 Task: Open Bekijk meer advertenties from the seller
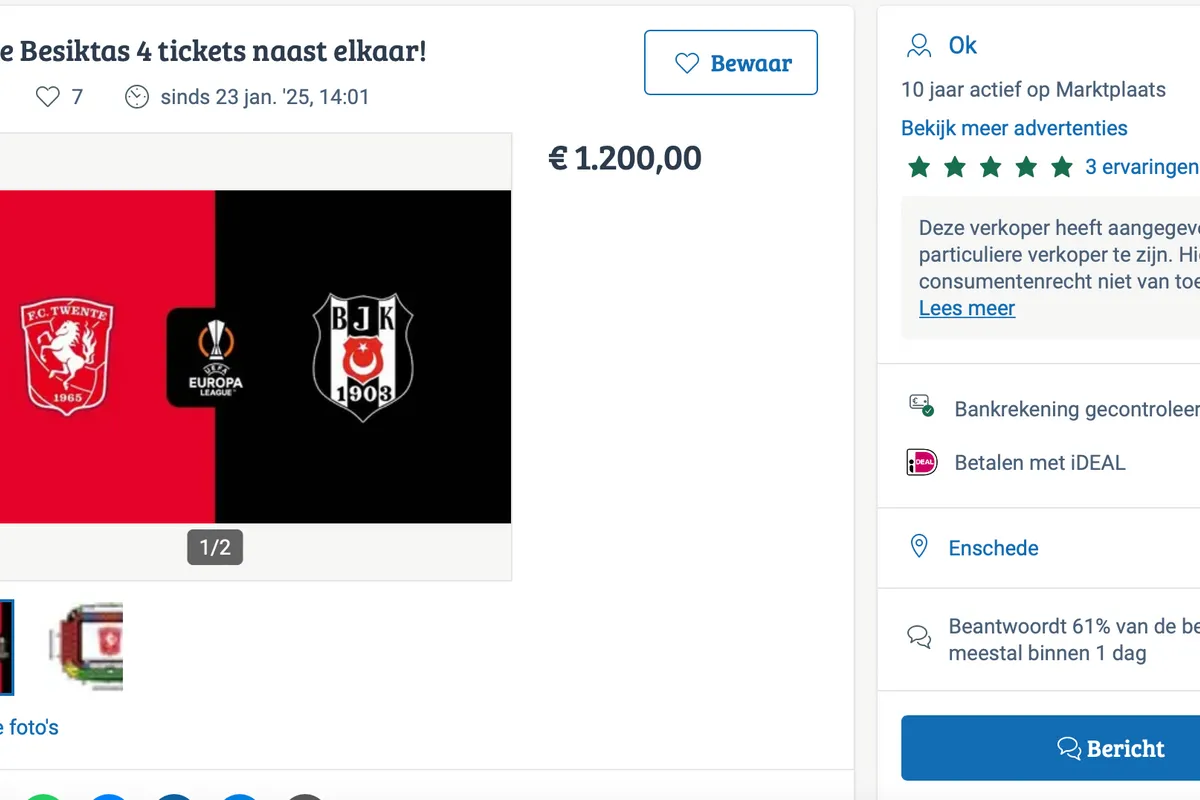[x=1014, y=127]
